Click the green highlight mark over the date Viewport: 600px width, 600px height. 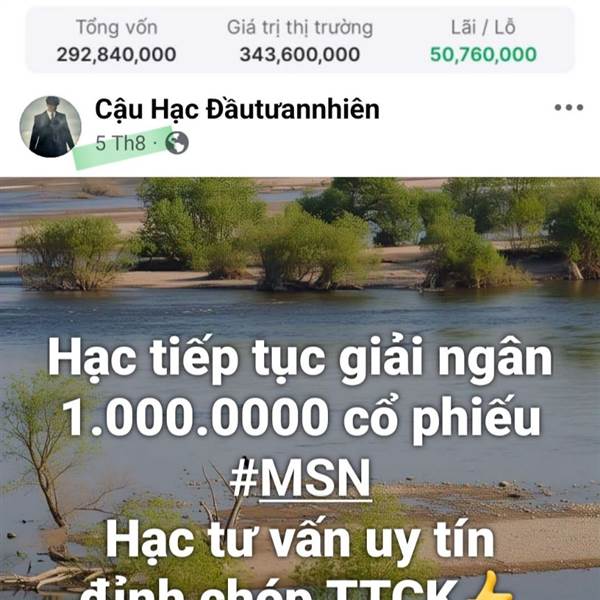click(x=122, y=147)
